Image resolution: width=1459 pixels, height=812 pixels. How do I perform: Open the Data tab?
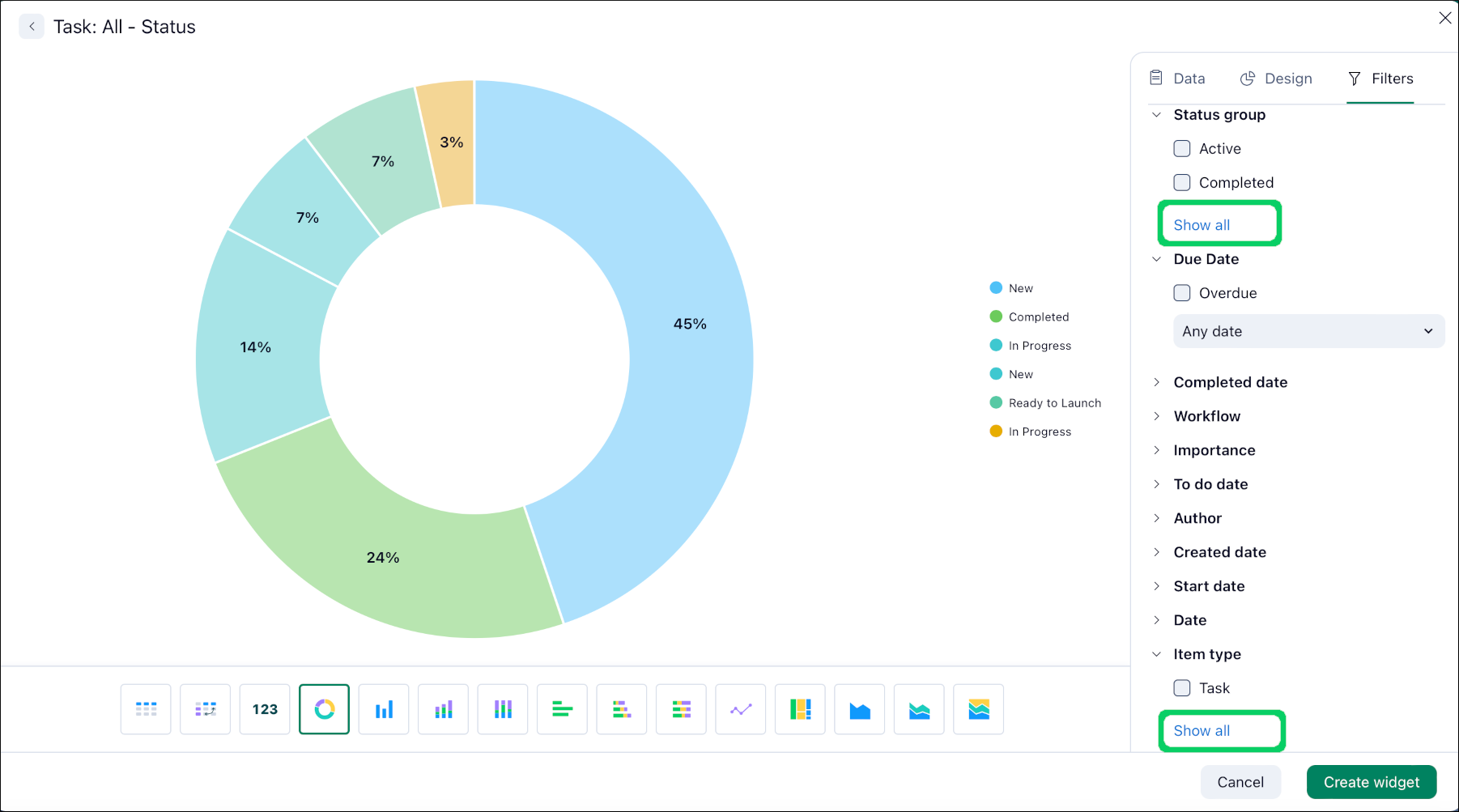tap(1178, 79)
